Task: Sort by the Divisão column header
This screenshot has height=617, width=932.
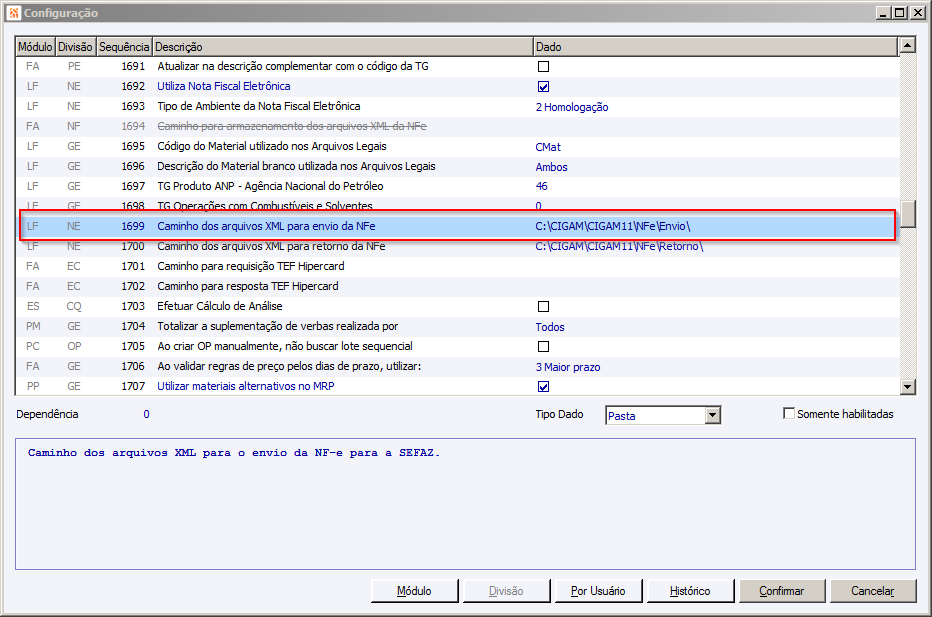Action: (x=75, y=46)
